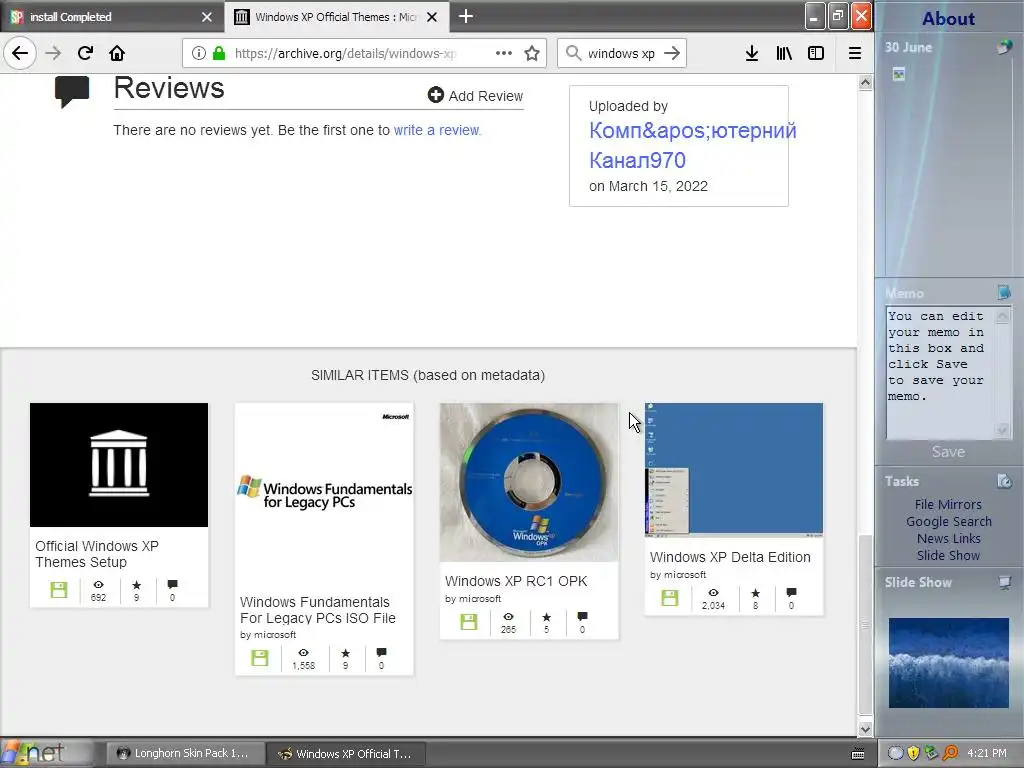Image resolution: width=1024 pixels, height=768 pixels.
Task: Click the page scrollbar down arrow
Action: (865, 729)
